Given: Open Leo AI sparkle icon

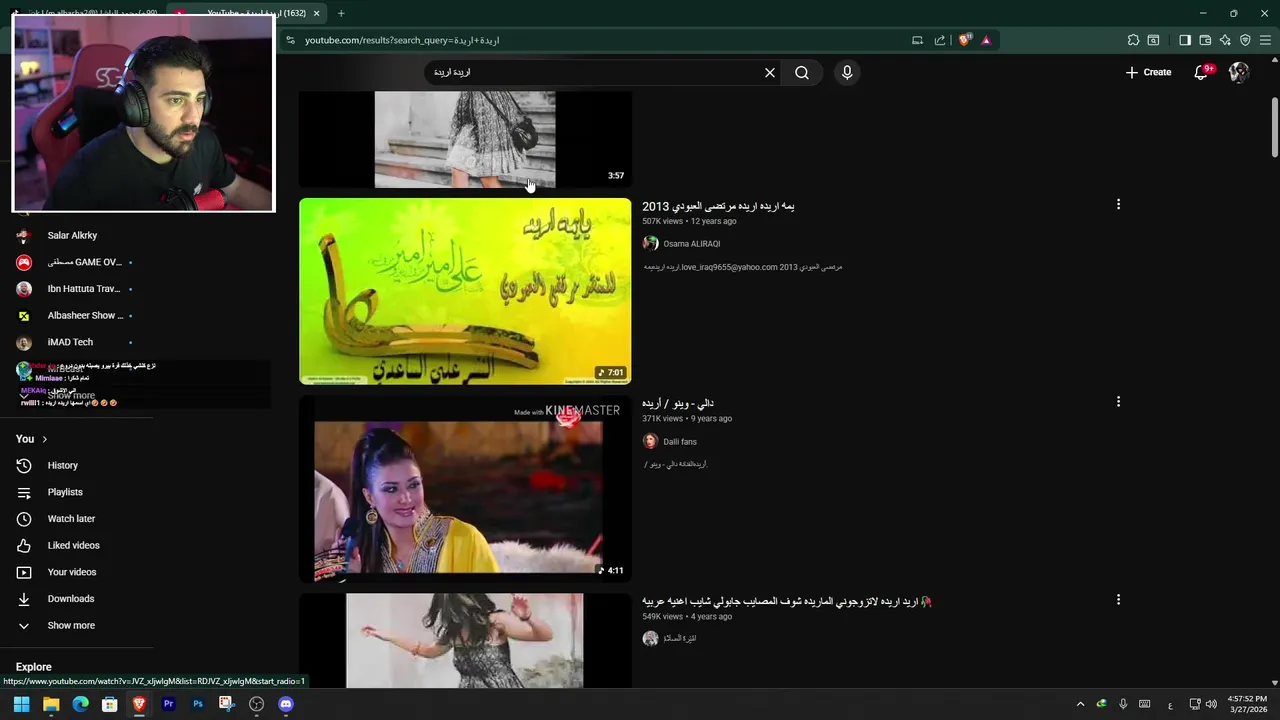Looking at the screenshot, I should point(1225,40).
